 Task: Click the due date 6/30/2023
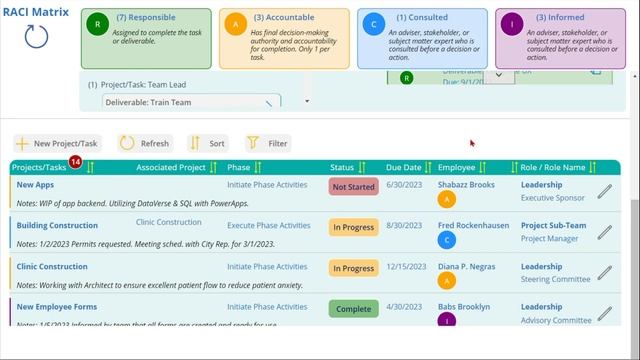[x=404, y=184]
